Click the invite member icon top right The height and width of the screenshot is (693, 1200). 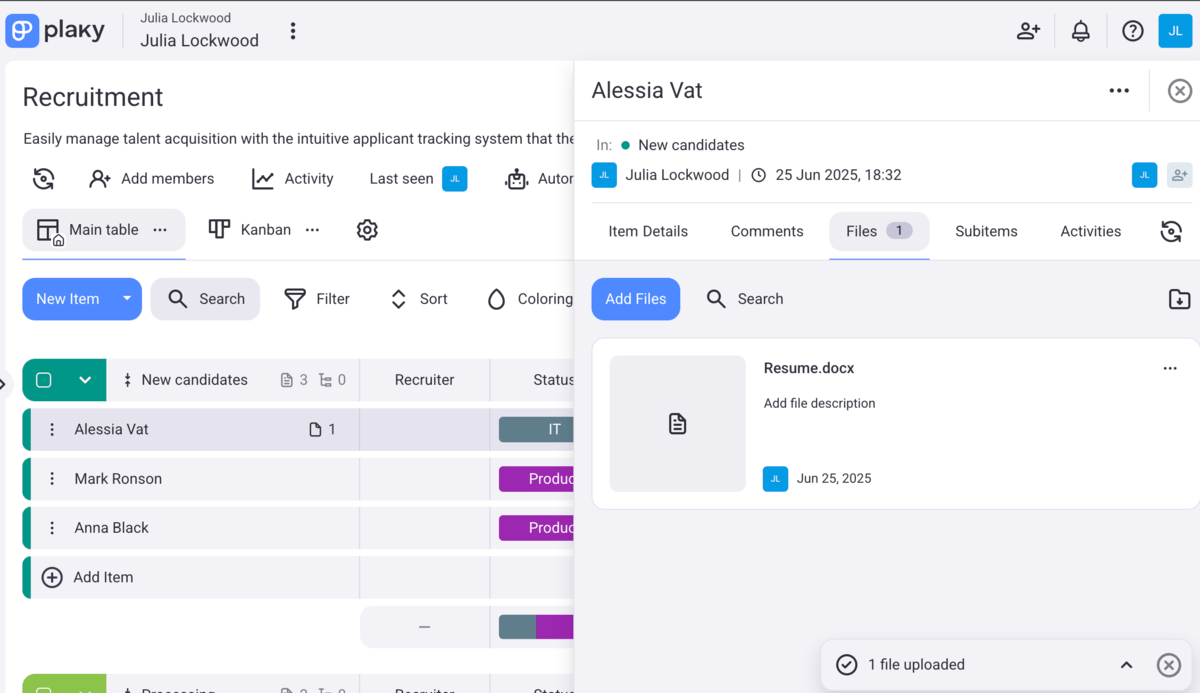click(x=1028, y=31)
